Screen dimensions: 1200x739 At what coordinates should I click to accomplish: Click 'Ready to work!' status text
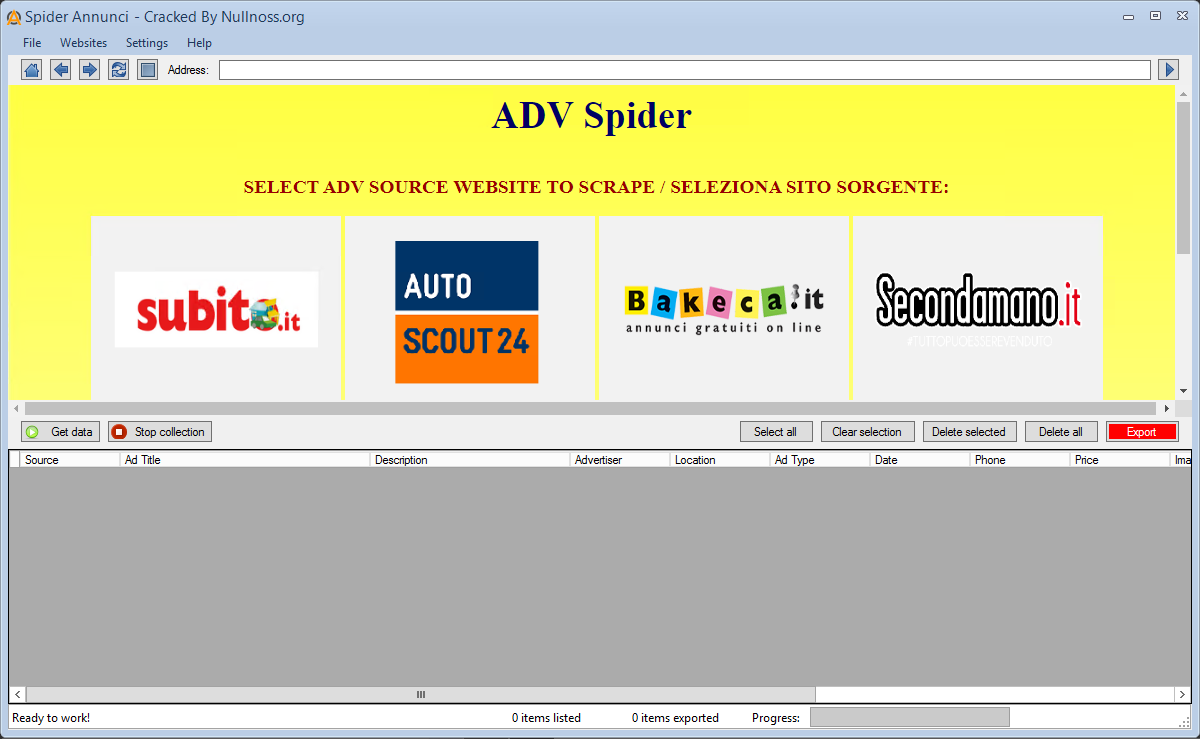click(x=51, y=718)
